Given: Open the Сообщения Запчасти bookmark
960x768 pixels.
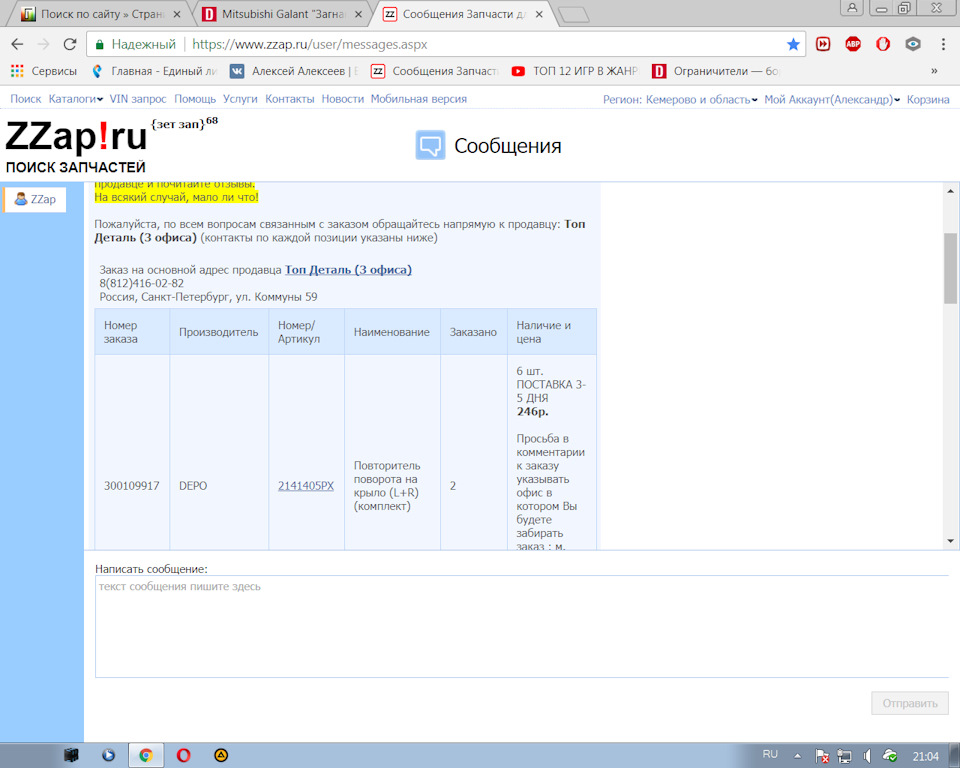Looking at the screenshot, I should tap(435, 71).
